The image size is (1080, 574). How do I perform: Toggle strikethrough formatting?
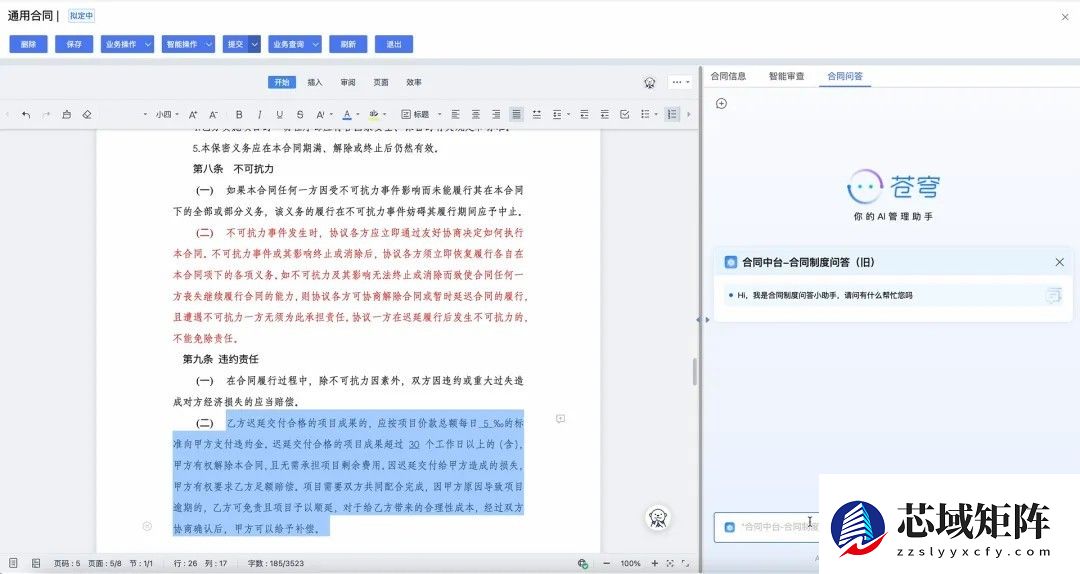pos(300,114)
